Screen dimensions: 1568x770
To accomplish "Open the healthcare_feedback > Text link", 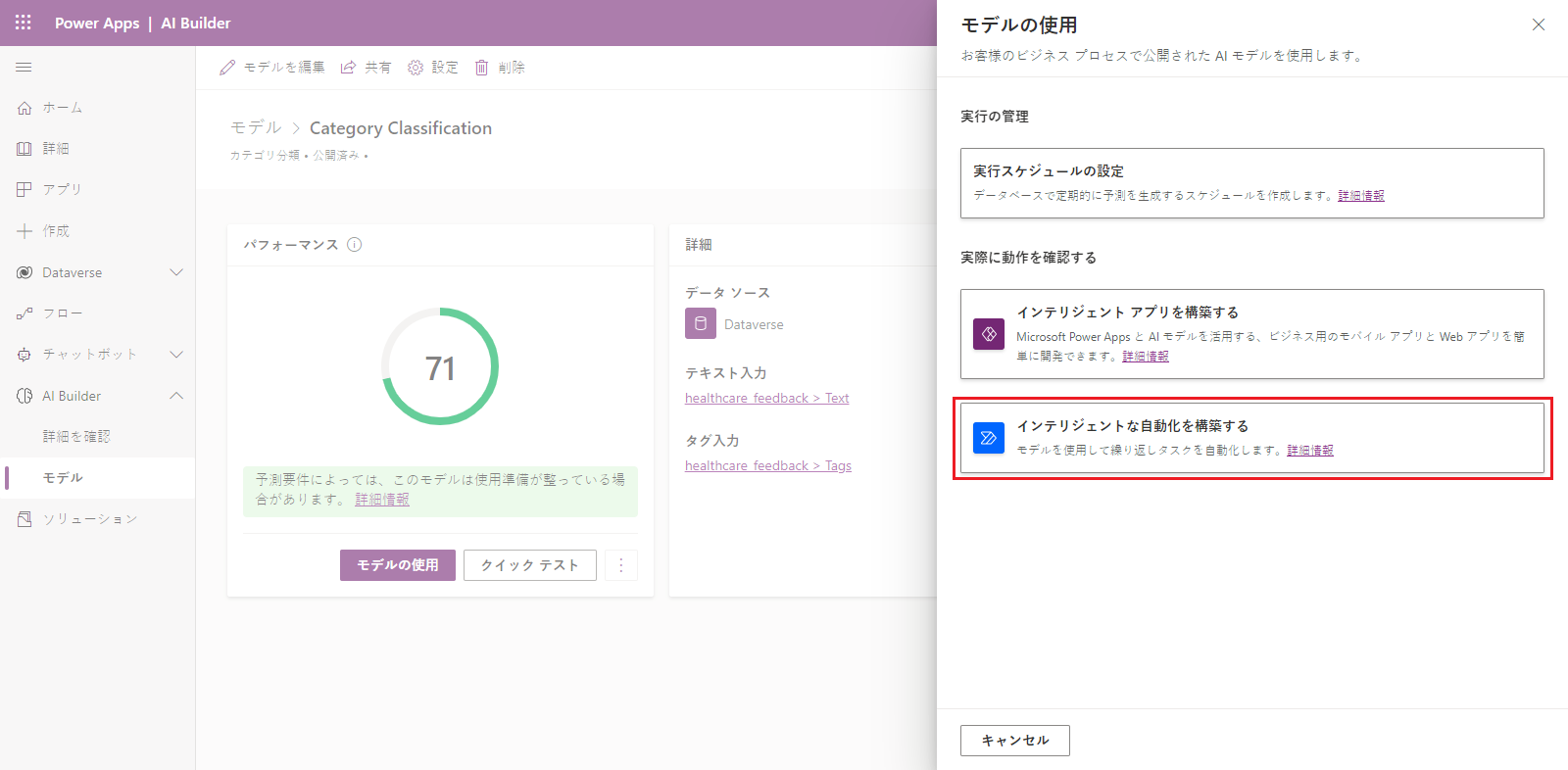I will 767,399.
